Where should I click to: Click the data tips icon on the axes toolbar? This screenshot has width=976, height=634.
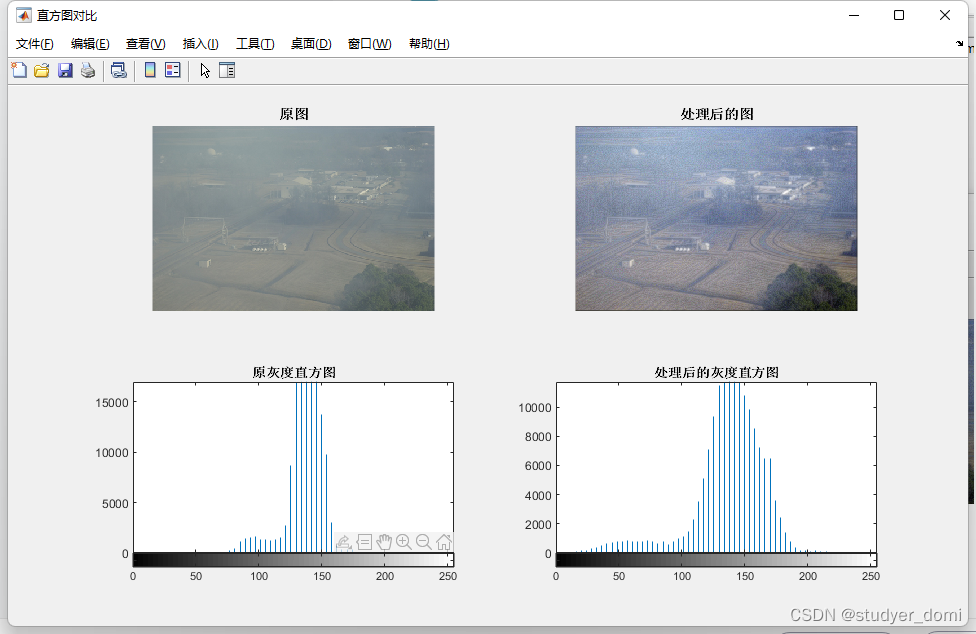pos(364,542)
